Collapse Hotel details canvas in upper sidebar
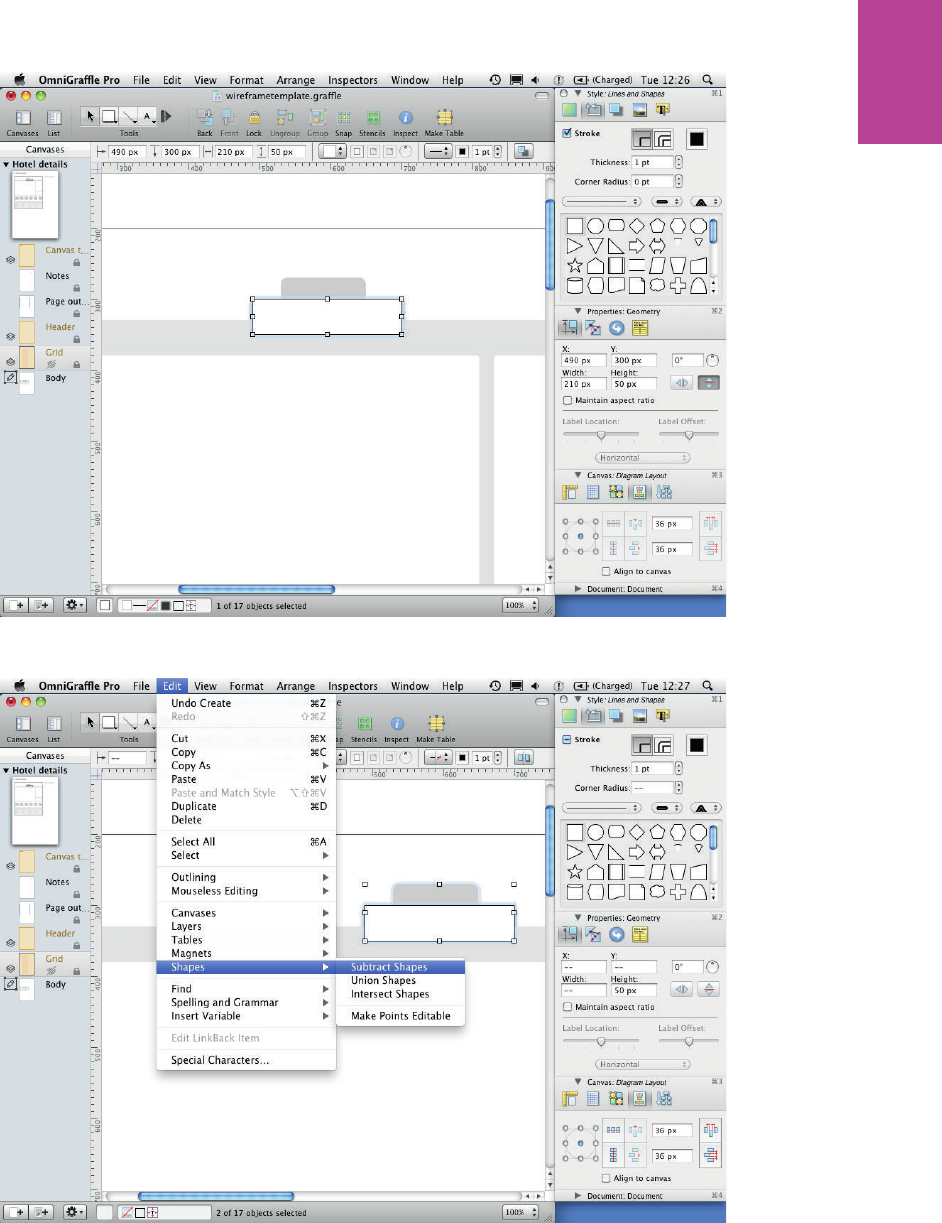Image resolution: width=942 pixels, height=1223 pixels. (x=5, y=164)
